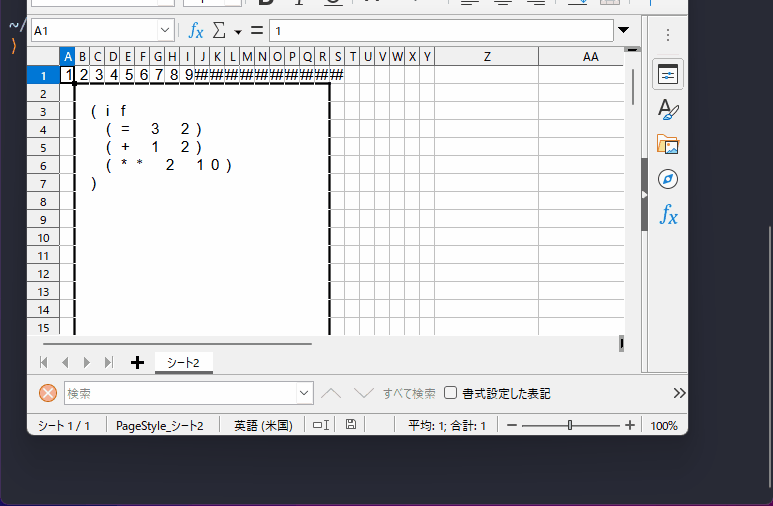Toggle the selection mode status icon
773x506 pixels.
tap(321, 425)
